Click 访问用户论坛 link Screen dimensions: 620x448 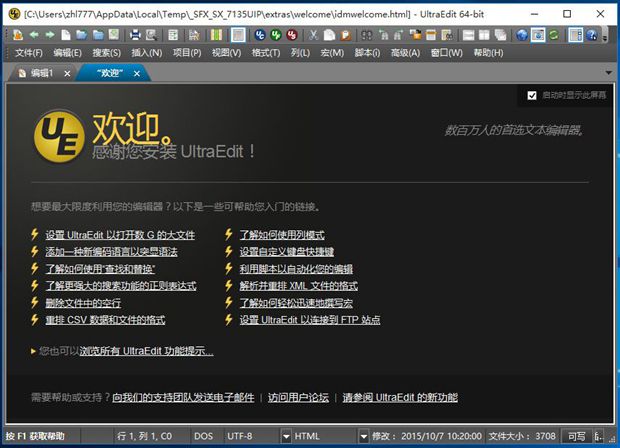(298, 397)
